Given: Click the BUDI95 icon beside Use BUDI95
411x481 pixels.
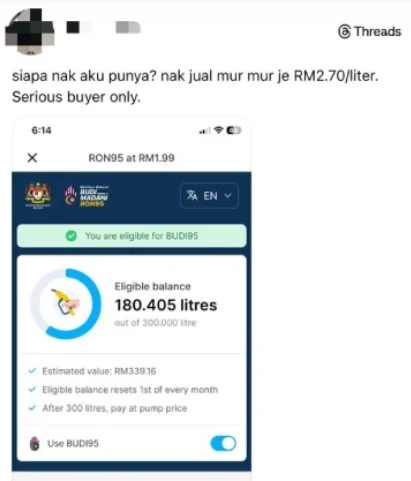Looking at the screenshot, I should coord(35,444).
